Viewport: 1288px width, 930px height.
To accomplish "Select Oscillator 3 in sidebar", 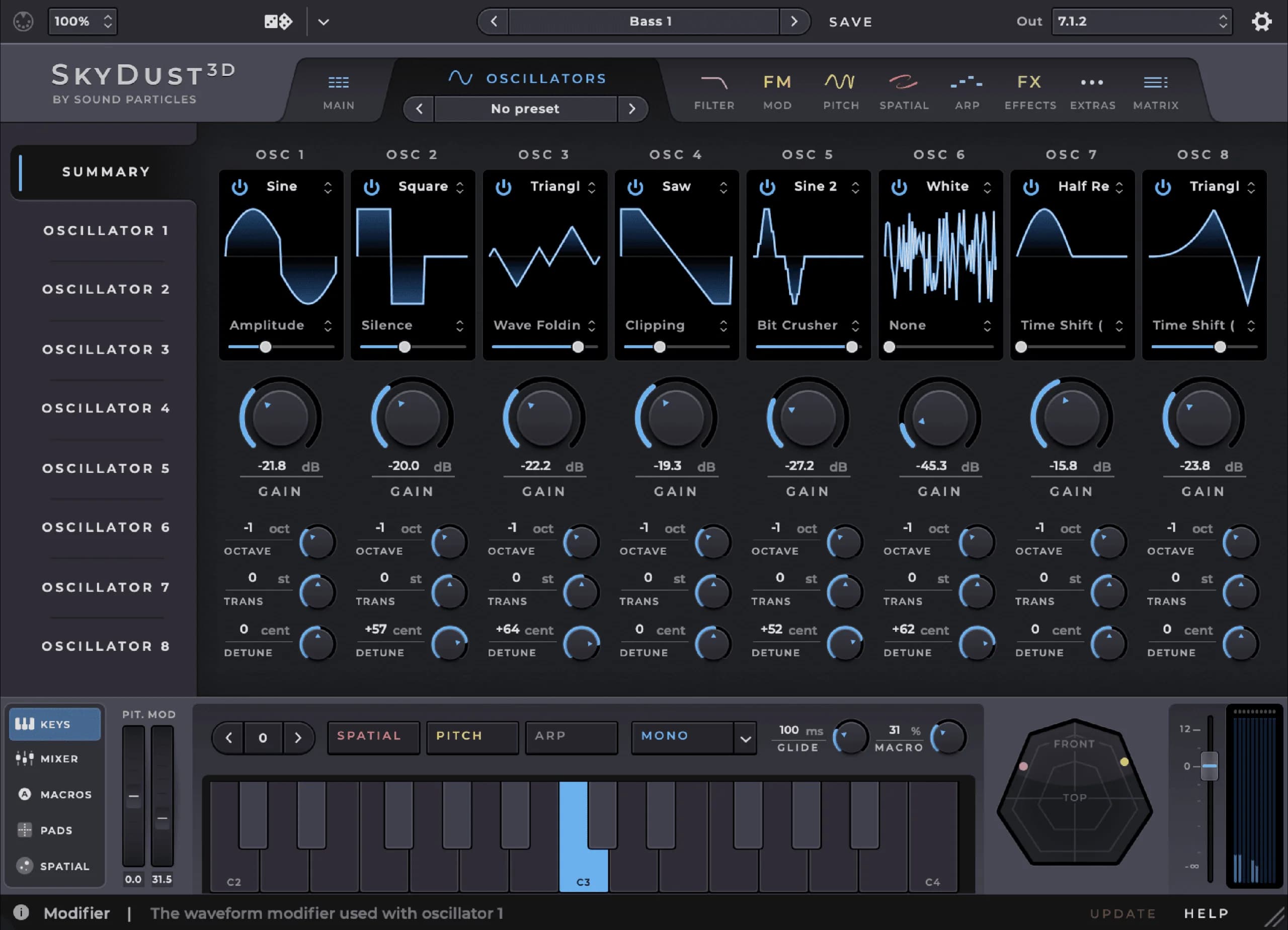I will tap(106, 349).
